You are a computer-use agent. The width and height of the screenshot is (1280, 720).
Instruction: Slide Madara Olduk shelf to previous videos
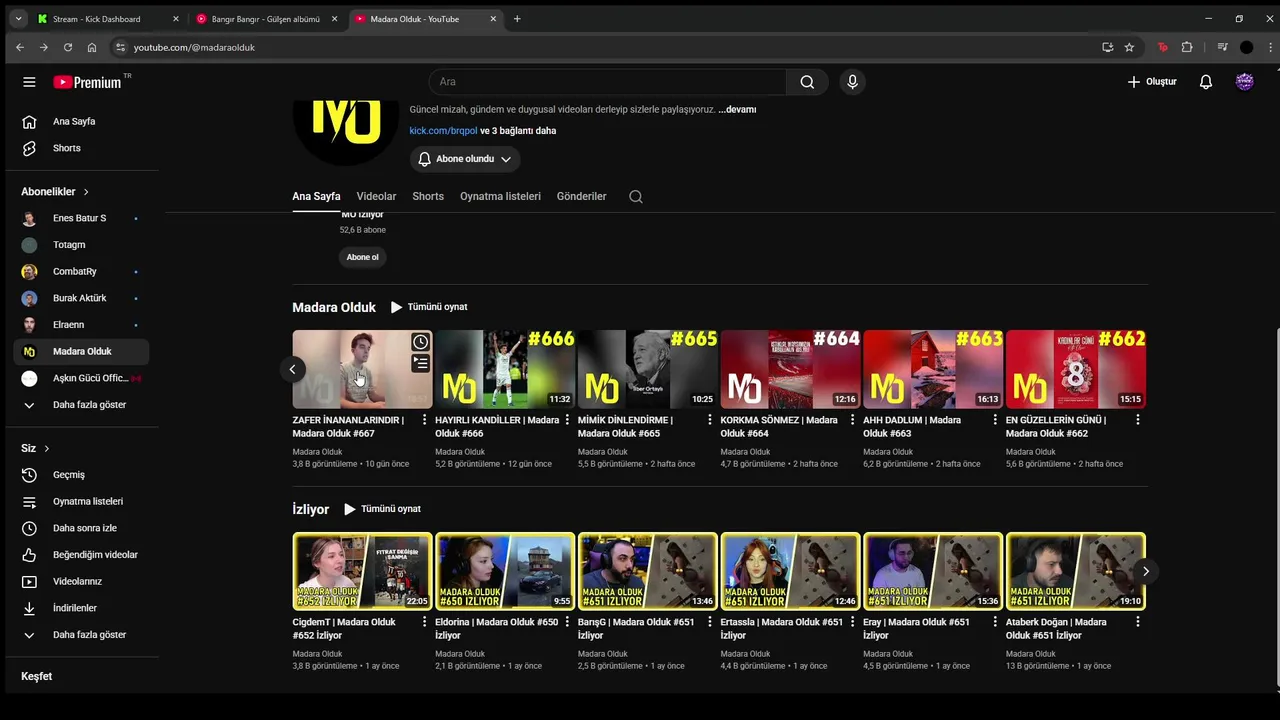(x=292, y=369)
